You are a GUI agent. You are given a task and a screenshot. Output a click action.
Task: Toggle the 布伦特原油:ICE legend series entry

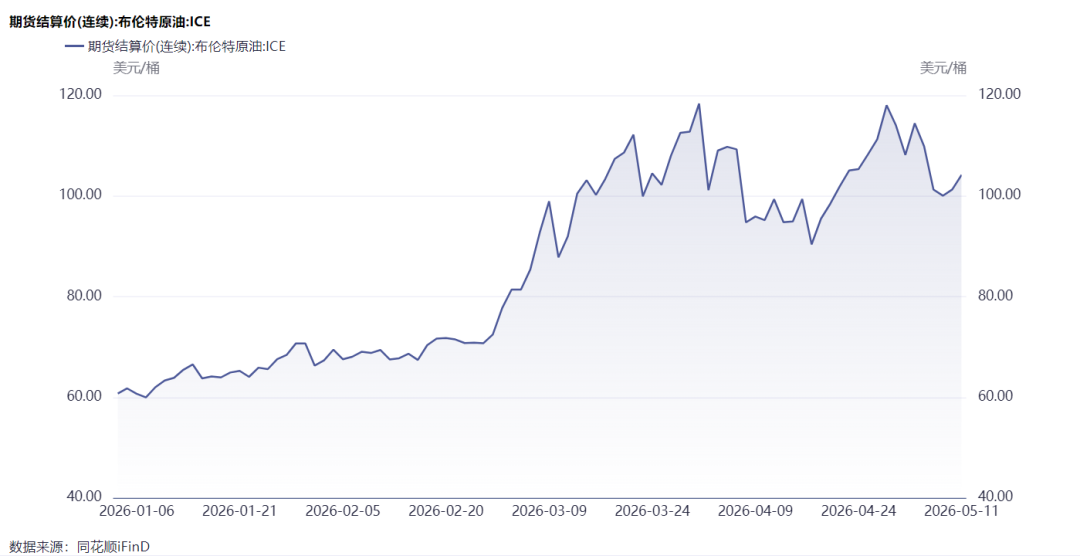(x=174, y=47)
